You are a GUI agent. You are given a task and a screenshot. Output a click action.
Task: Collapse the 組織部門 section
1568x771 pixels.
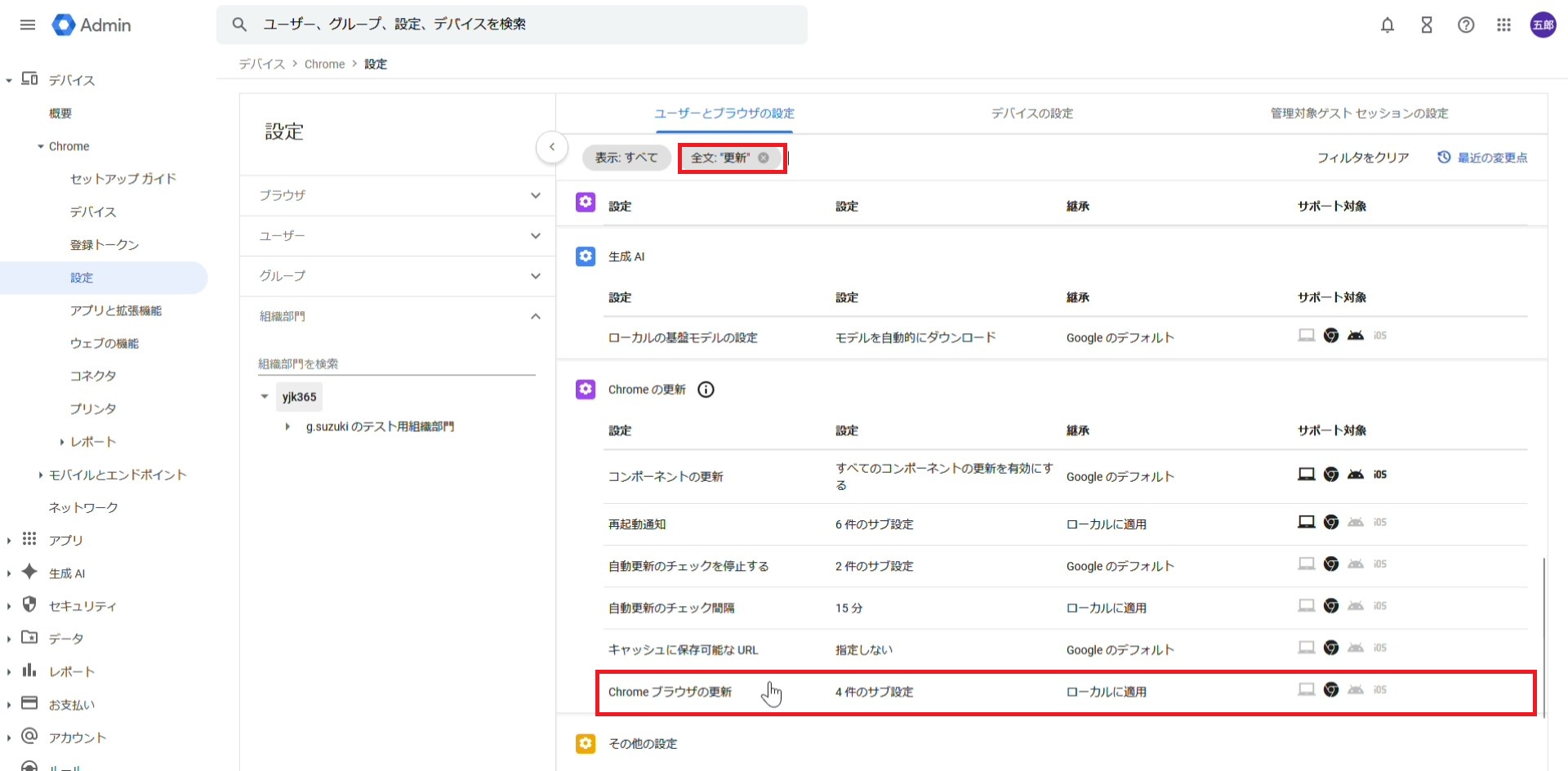(x=535, y=317)
